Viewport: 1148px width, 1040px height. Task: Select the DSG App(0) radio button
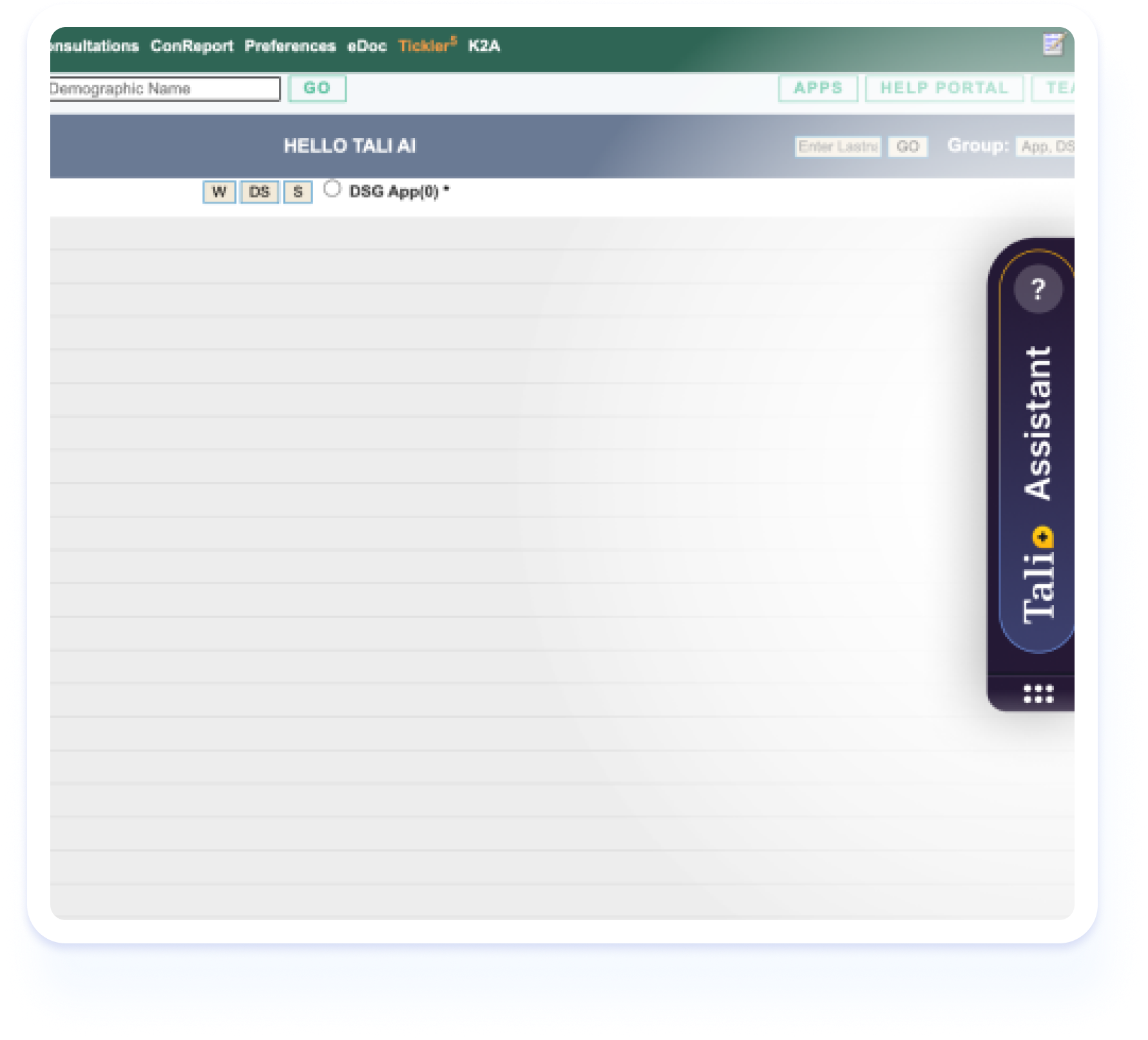[332, 189]
